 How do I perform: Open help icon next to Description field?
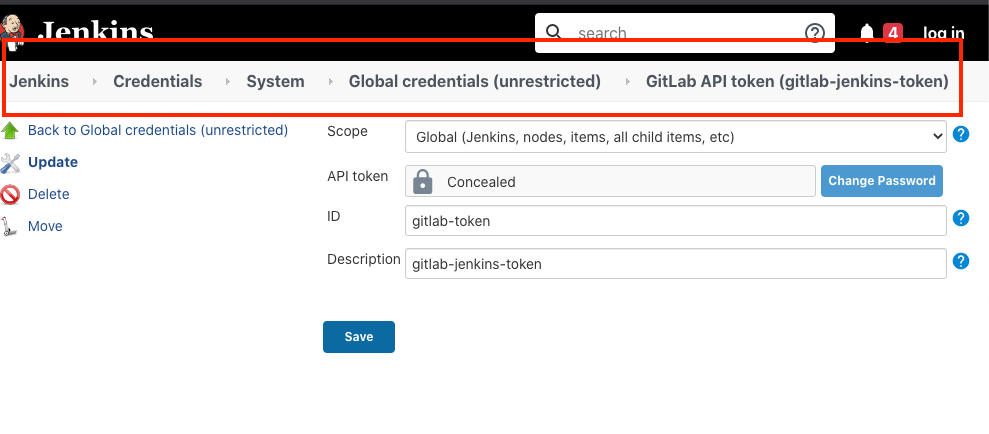point(961,261)
